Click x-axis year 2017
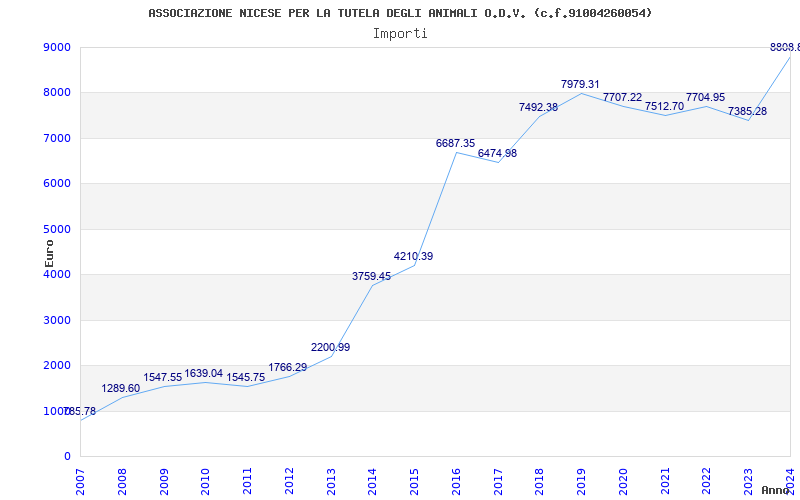 (x=498, y=481)
